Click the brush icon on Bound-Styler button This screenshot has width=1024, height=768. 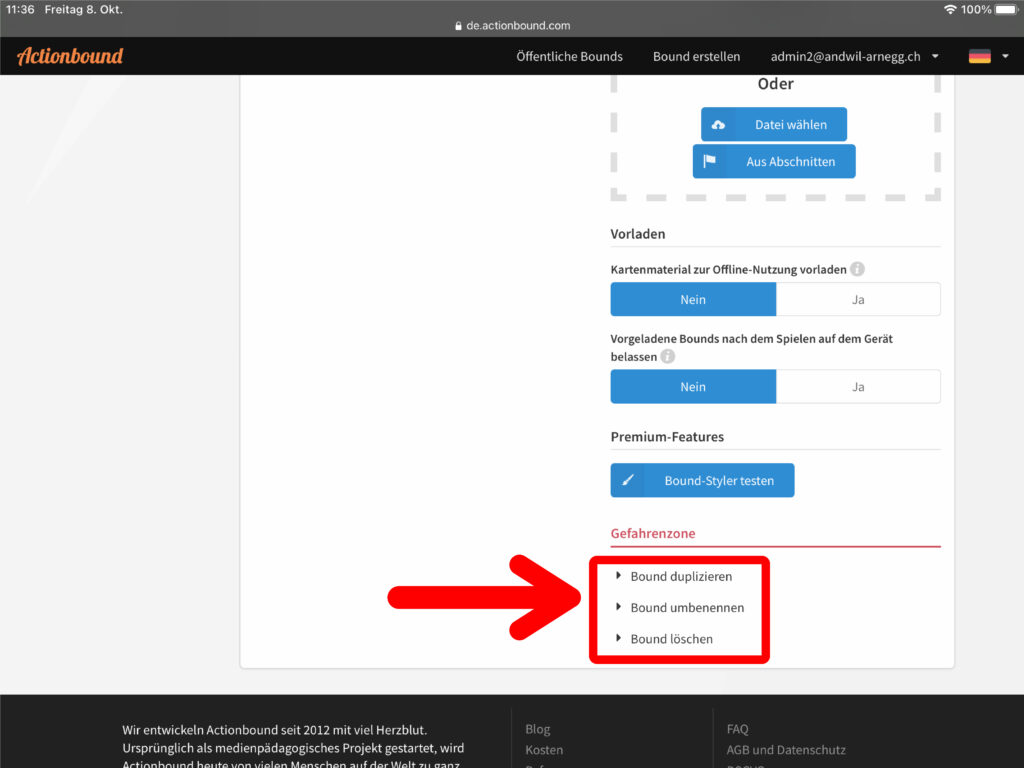click(628, 480)
